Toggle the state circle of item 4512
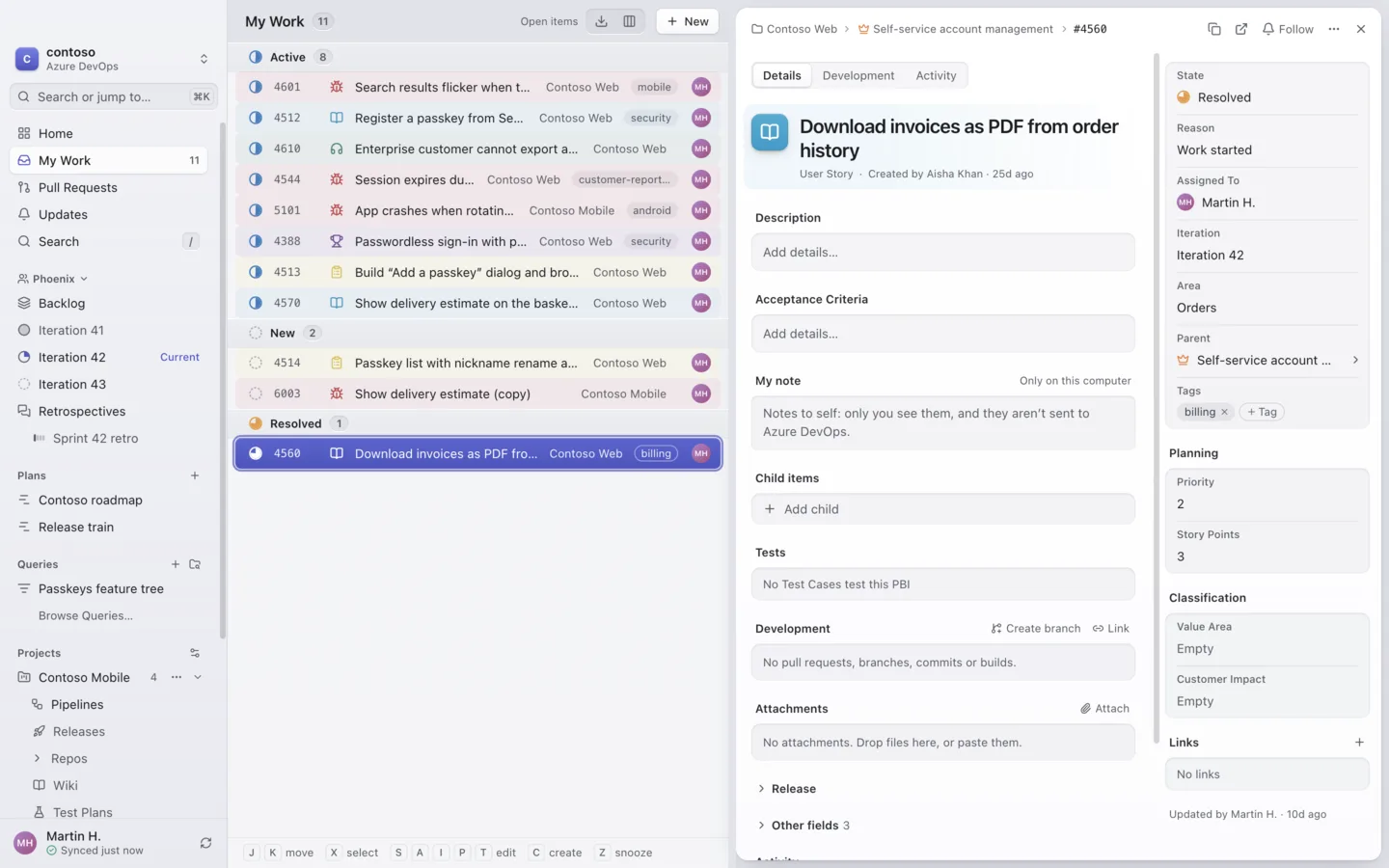This screenshot has width=1389, height=868. 256,118
